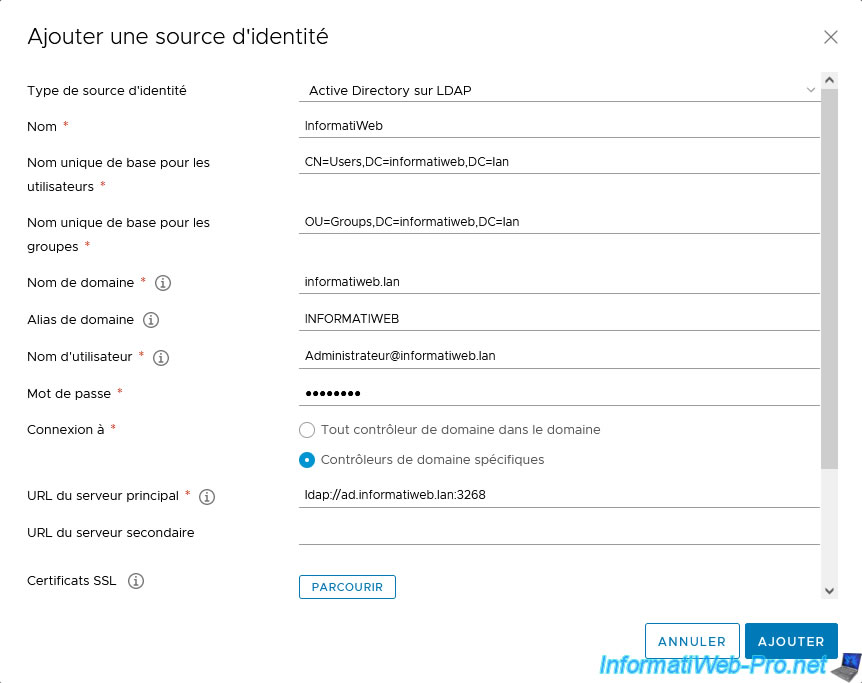Click info icon next to Certificats SSL
The image size is (862, 683).
click(136, 581)
